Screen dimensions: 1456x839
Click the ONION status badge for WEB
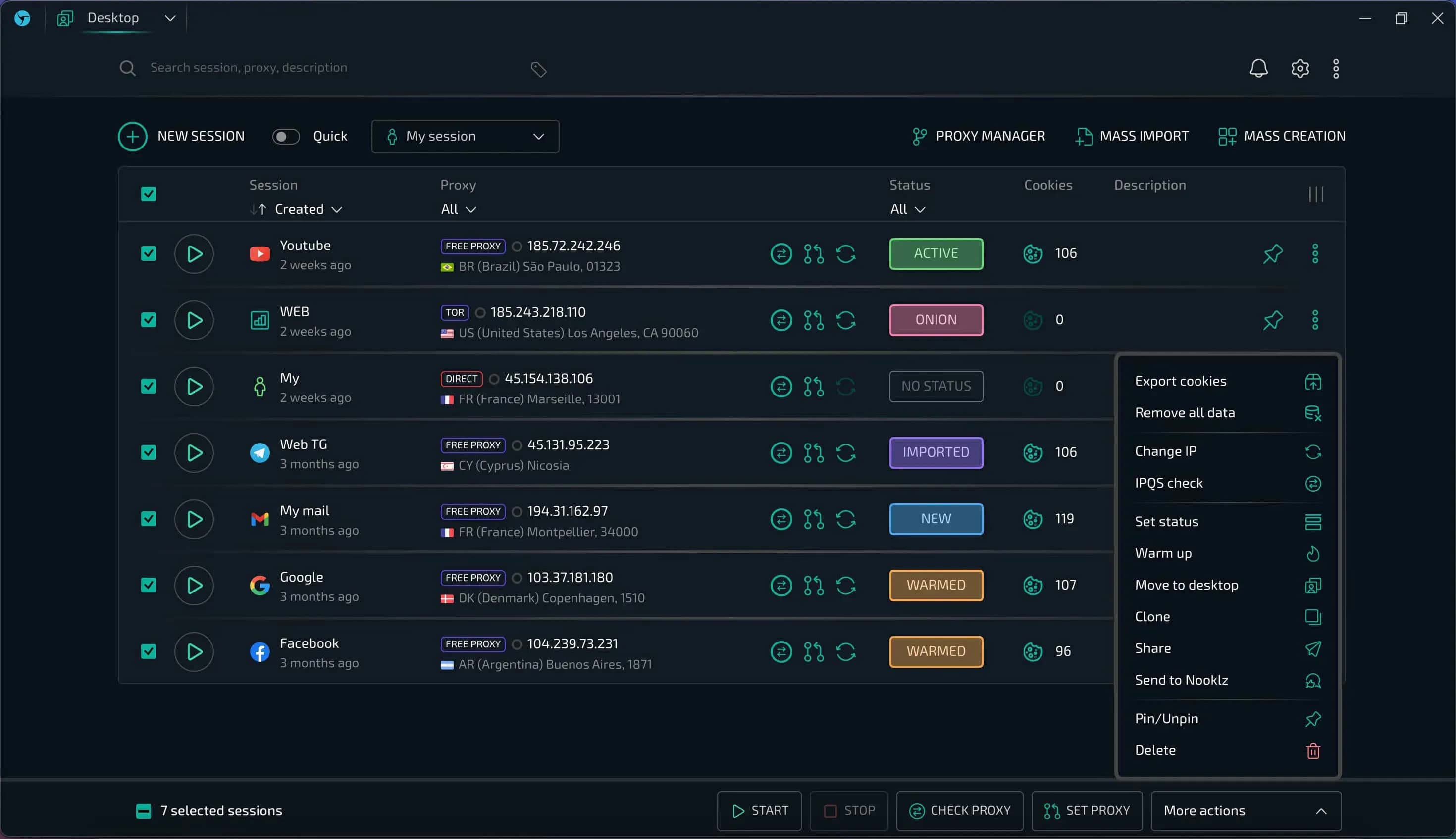(936, 320)
